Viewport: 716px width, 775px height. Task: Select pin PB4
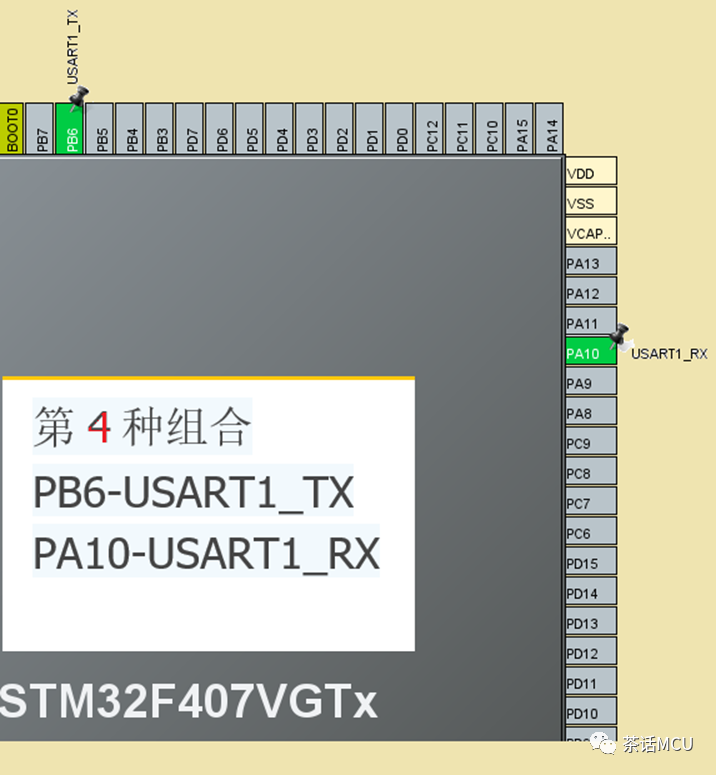pos(129,129)
